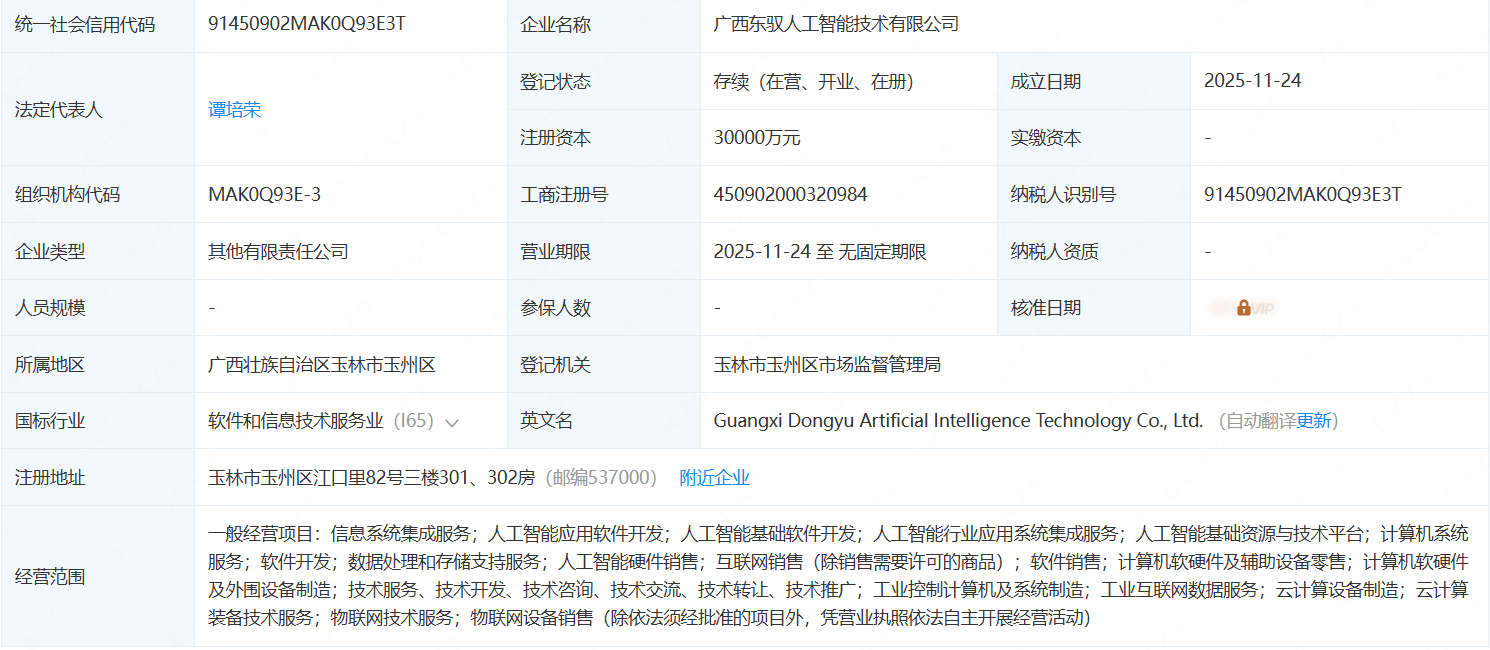Expand the 国标行业 chevron next to I65
Viewport: 1490px width, 650px height.
click(x=452, y=423)
